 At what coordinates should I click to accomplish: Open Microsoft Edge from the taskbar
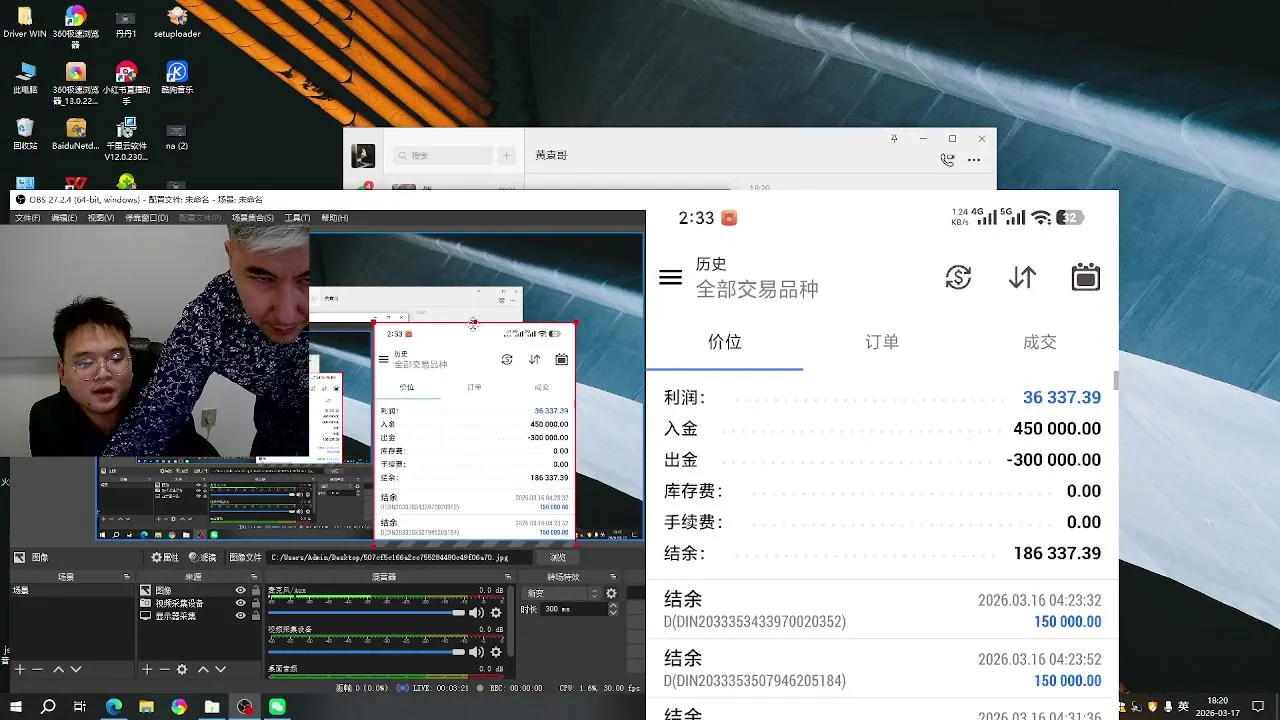click(114, 707)
